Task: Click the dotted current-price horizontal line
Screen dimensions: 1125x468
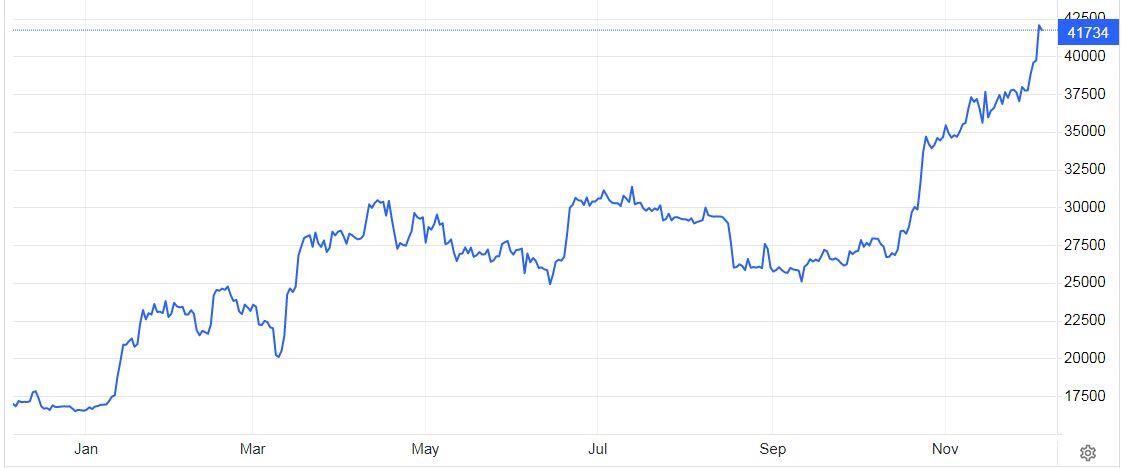Action: coord(500,30)
